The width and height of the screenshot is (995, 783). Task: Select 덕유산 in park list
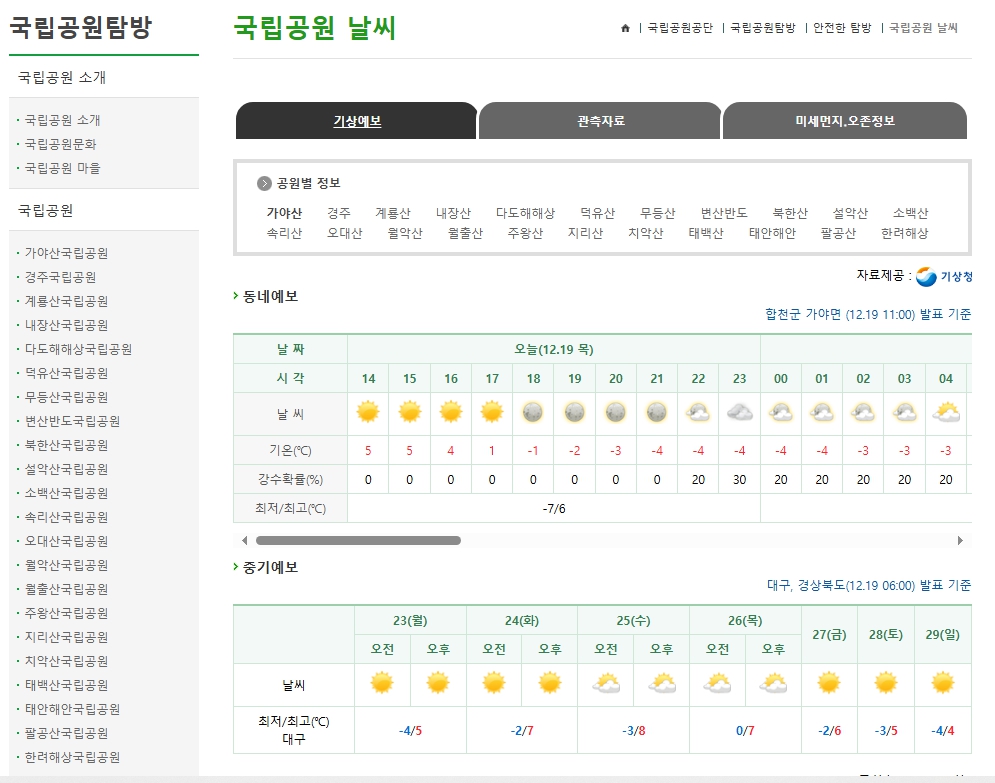[x=598, y=213]
